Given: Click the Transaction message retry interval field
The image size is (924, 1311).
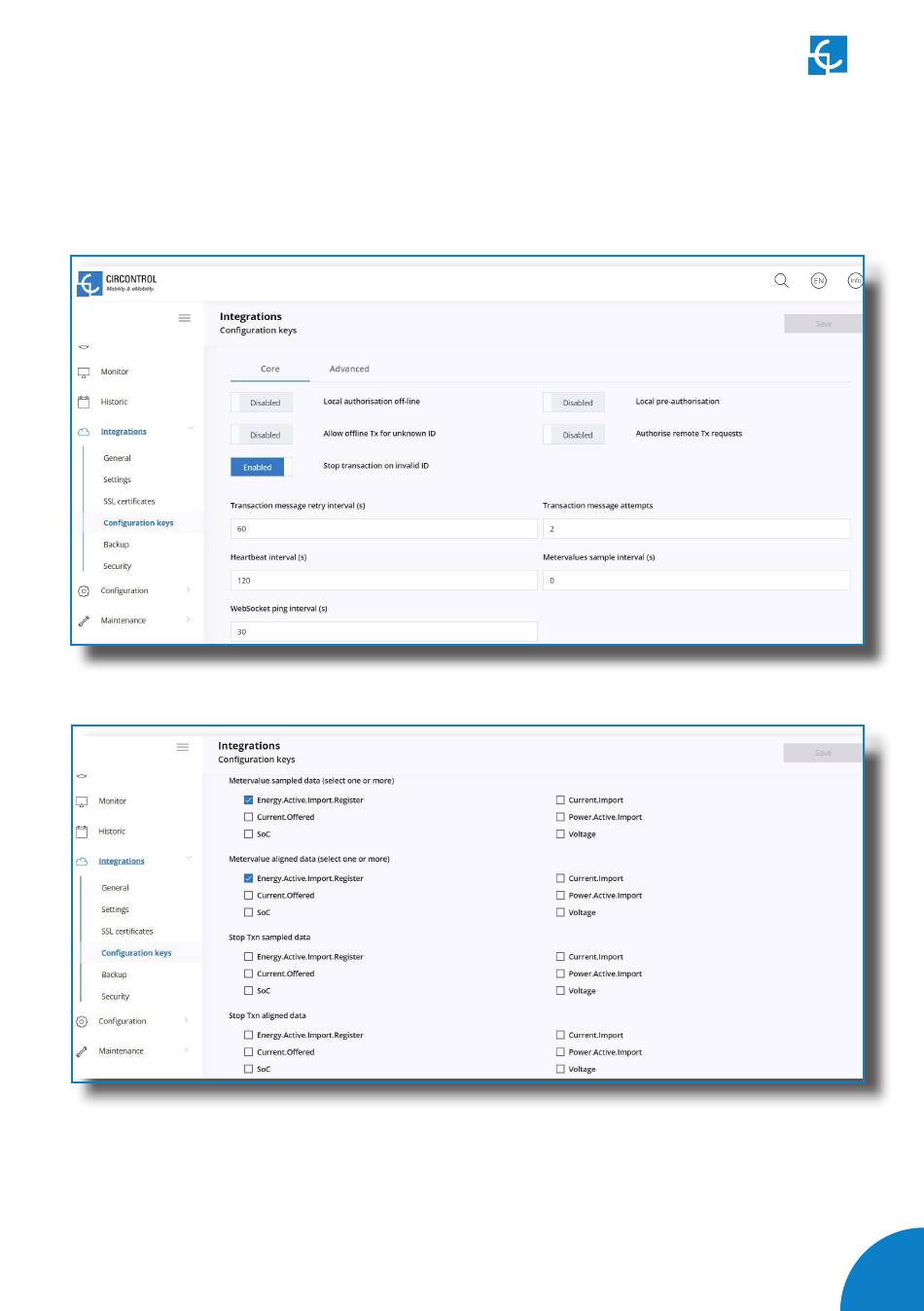Looking at the screenshot, I should [x=383, y=529].
